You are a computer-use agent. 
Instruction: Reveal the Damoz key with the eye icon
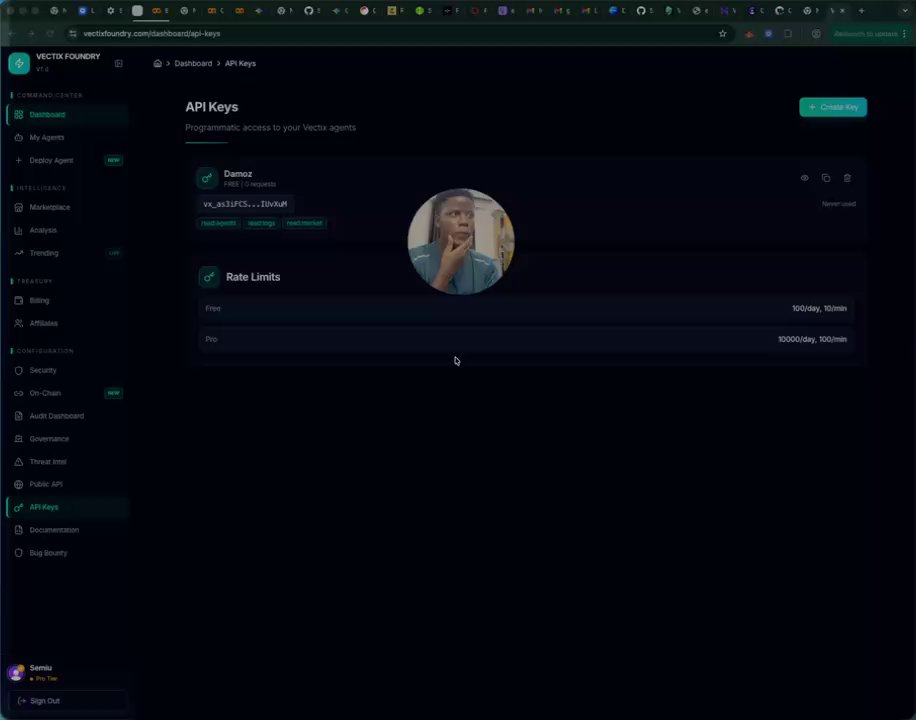804,178
